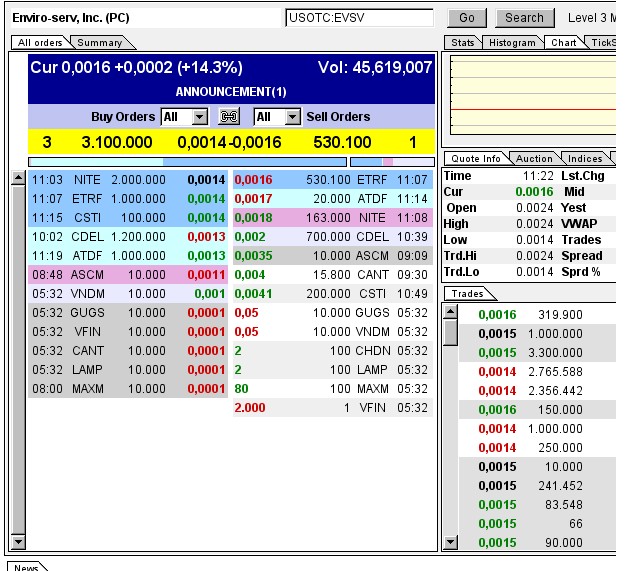
Task: Click the sell orders depth bar
Action: [x=392, y=162]
